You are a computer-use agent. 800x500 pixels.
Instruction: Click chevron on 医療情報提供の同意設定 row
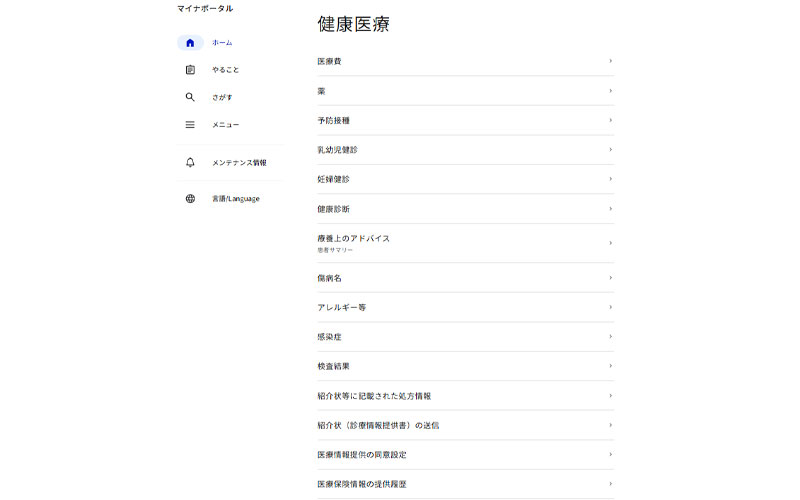click(610, 455)
